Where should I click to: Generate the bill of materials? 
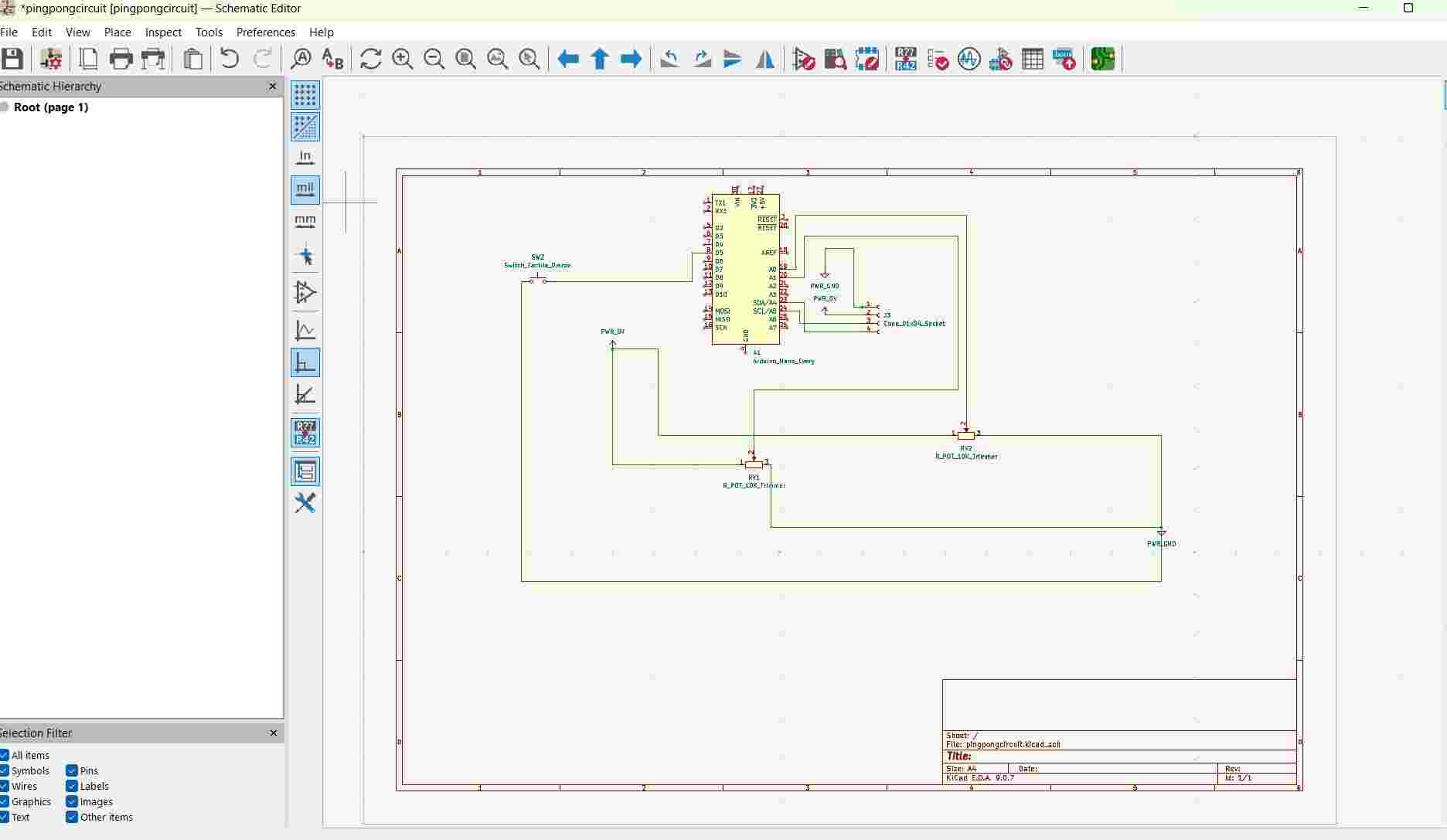1065,59
